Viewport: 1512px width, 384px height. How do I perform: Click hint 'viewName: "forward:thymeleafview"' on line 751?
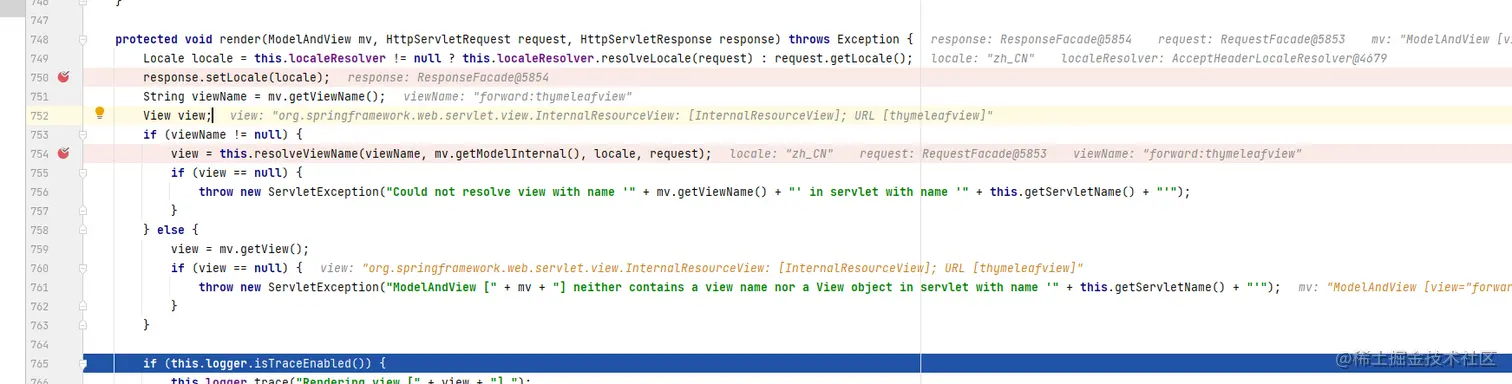coord(518,96)
